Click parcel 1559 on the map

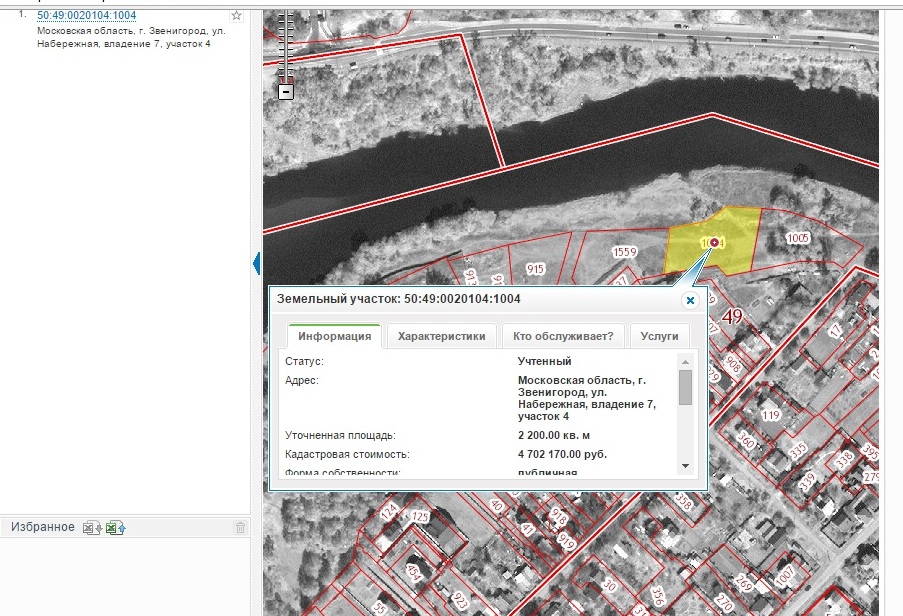(625, 251)
